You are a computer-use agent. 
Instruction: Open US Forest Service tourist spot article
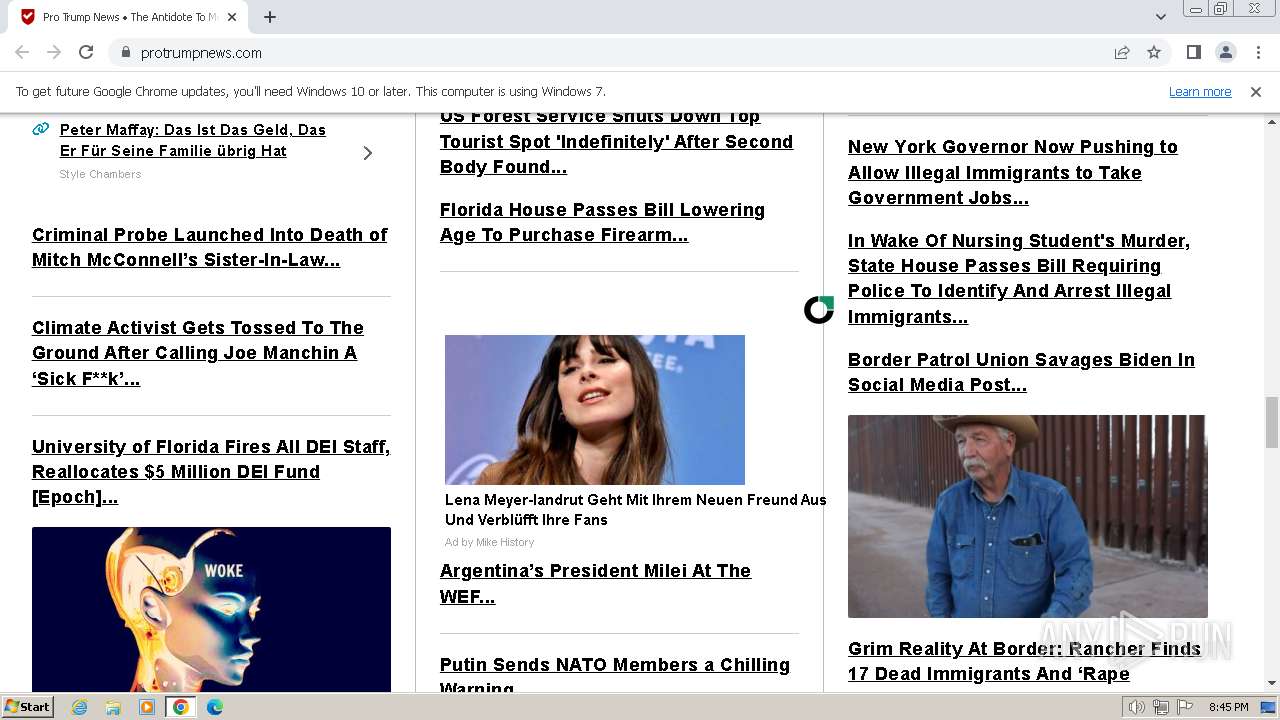click(x=616, y=142)
